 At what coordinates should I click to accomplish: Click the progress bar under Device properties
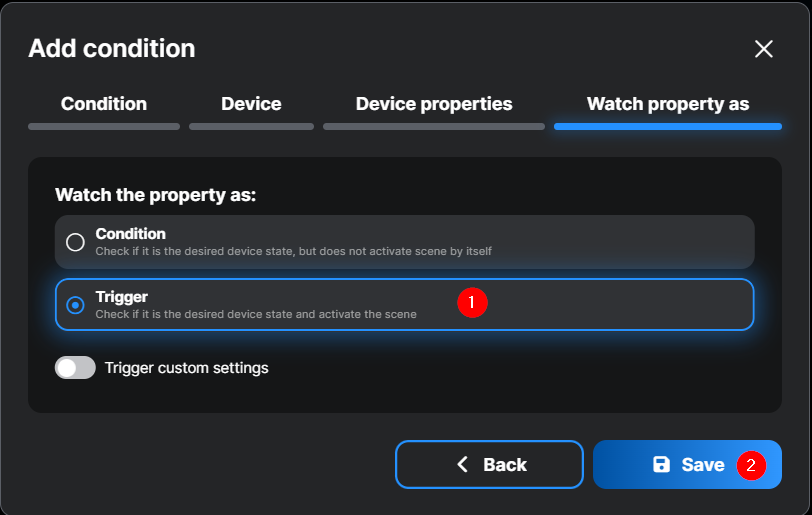[x=434, y=127]
